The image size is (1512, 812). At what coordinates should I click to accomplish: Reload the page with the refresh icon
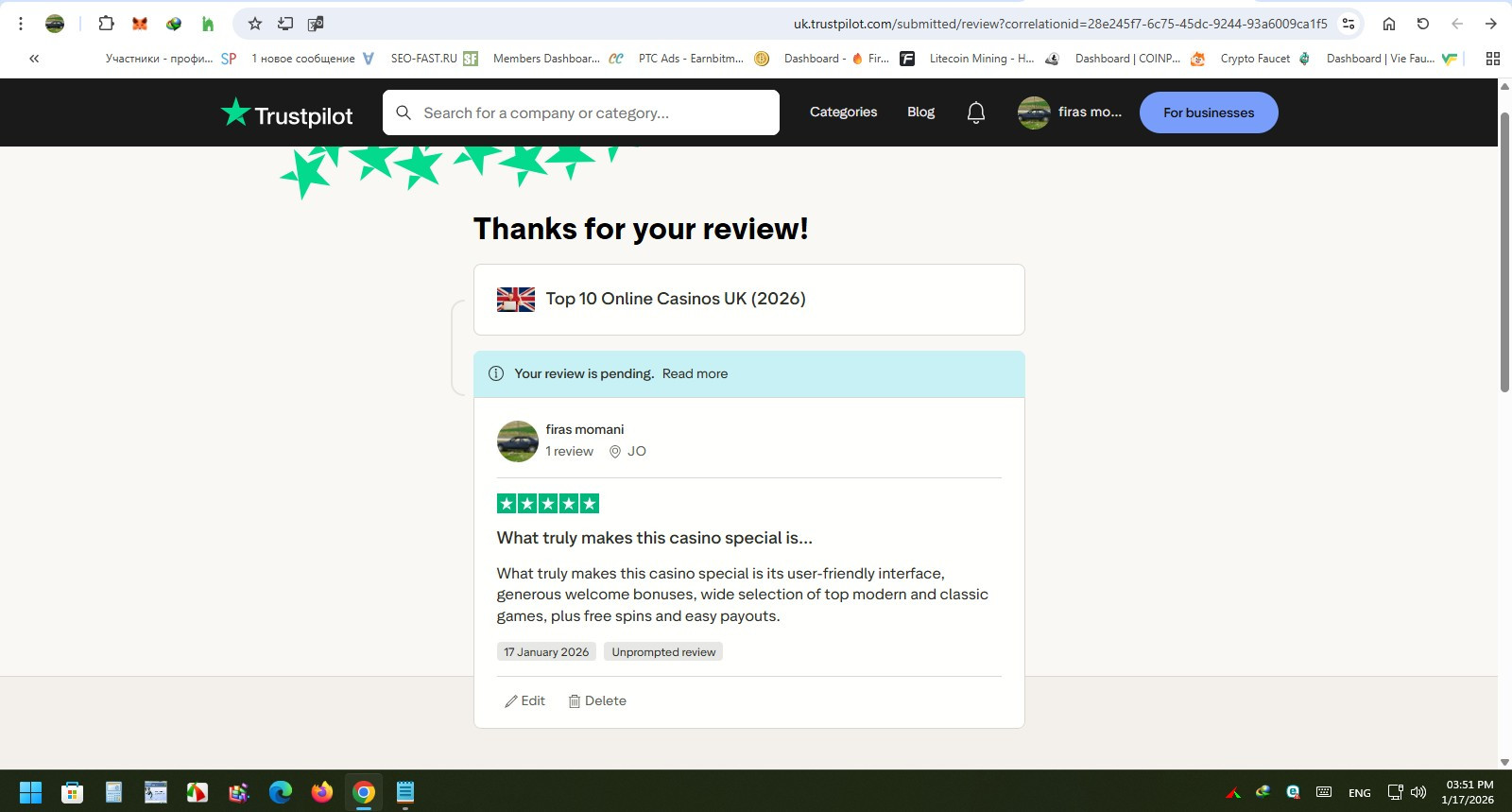click(x=1422, y=24)
